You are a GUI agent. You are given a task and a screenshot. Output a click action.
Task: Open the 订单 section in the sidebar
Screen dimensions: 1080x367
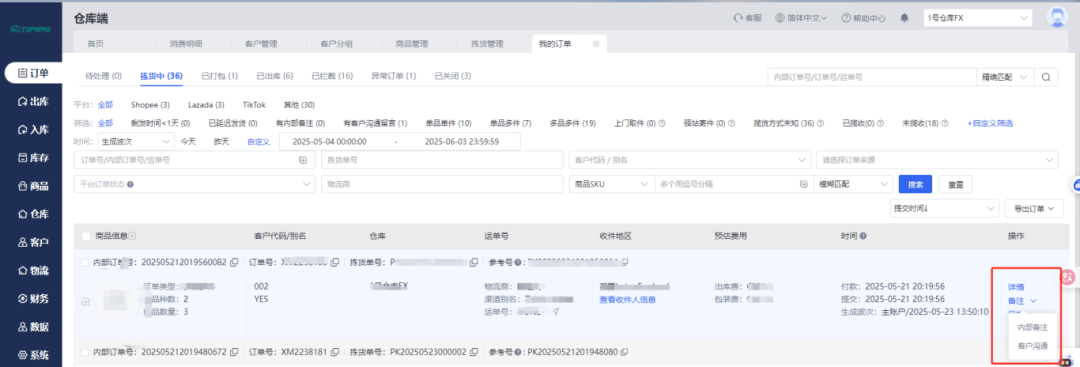point(33,73)
